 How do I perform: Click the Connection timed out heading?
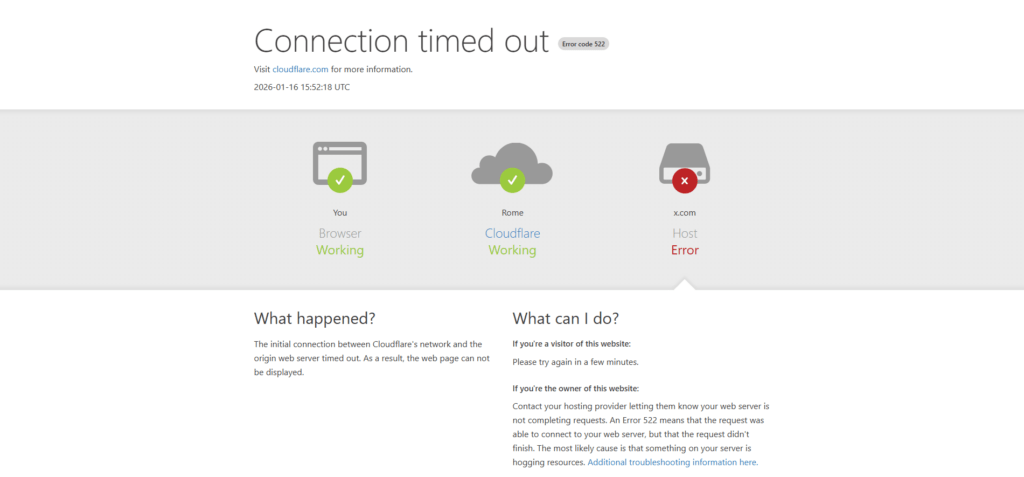coord(401,41)
